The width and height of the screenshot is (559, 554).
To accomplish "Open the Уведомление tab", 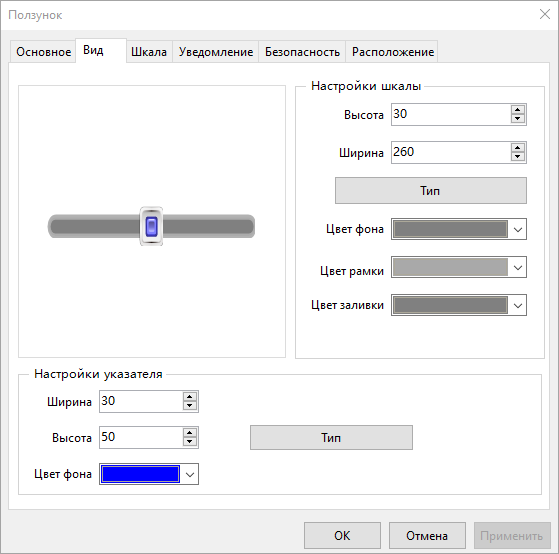I will pos(216,52).
